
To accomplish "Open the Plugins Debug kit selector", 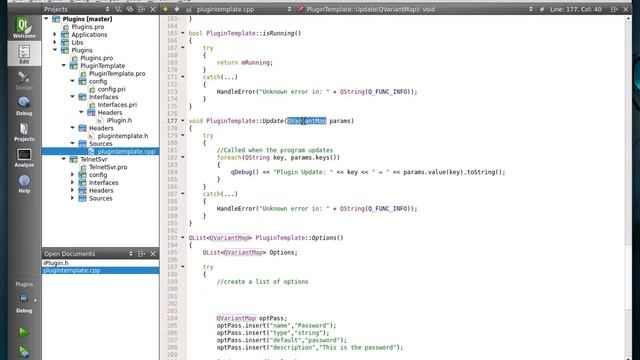I will click(24, 298).
